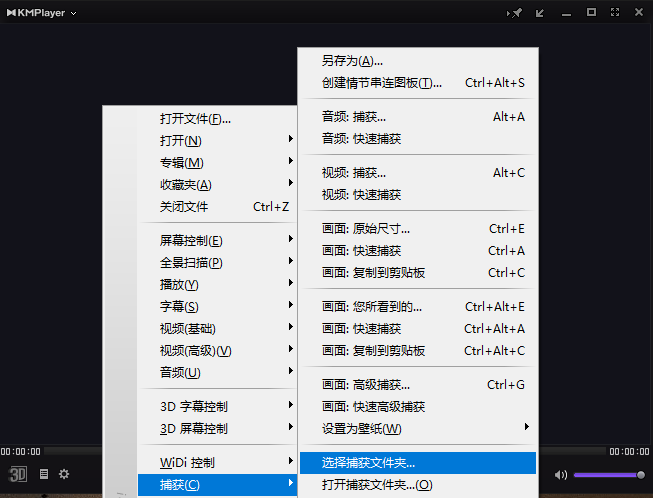The width and height of the screenshot is (653, 498).
Task: Click the compact mode arrow icon
Action: pyautogui.click(x=540, y=13)
